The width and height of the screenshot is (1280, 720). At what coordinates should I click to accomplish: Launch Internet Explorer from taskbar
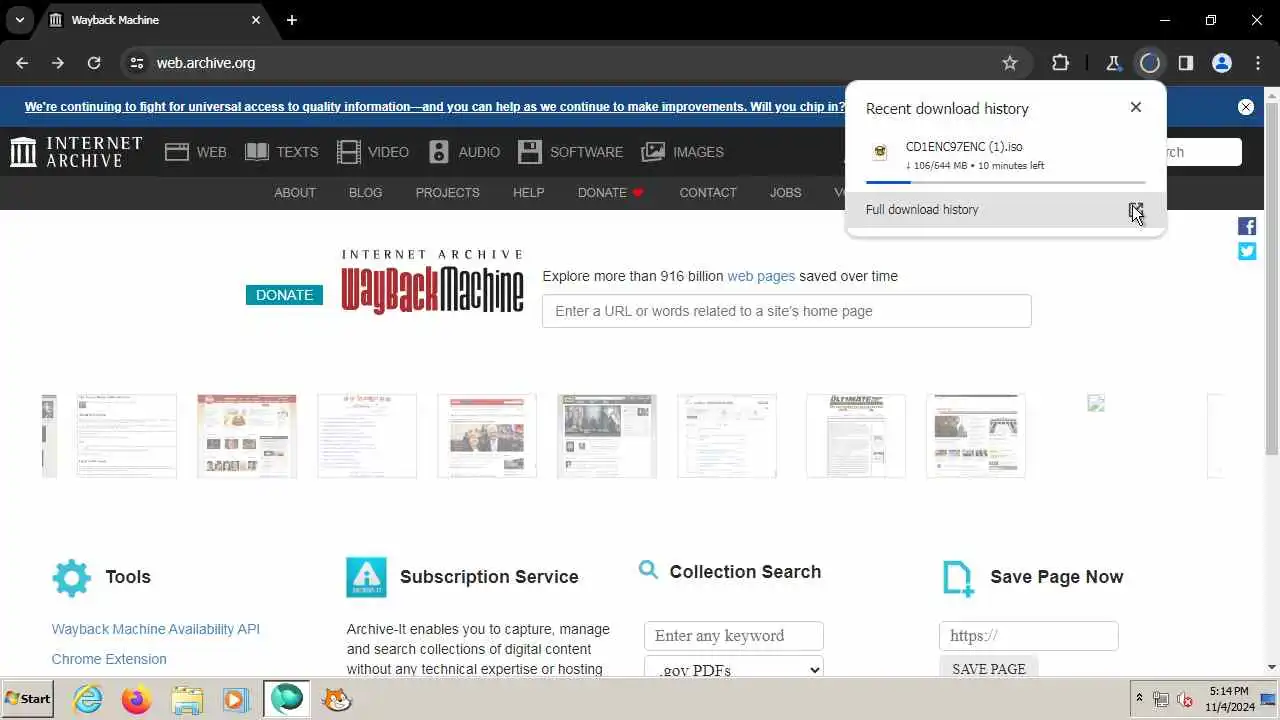[88, 699]
